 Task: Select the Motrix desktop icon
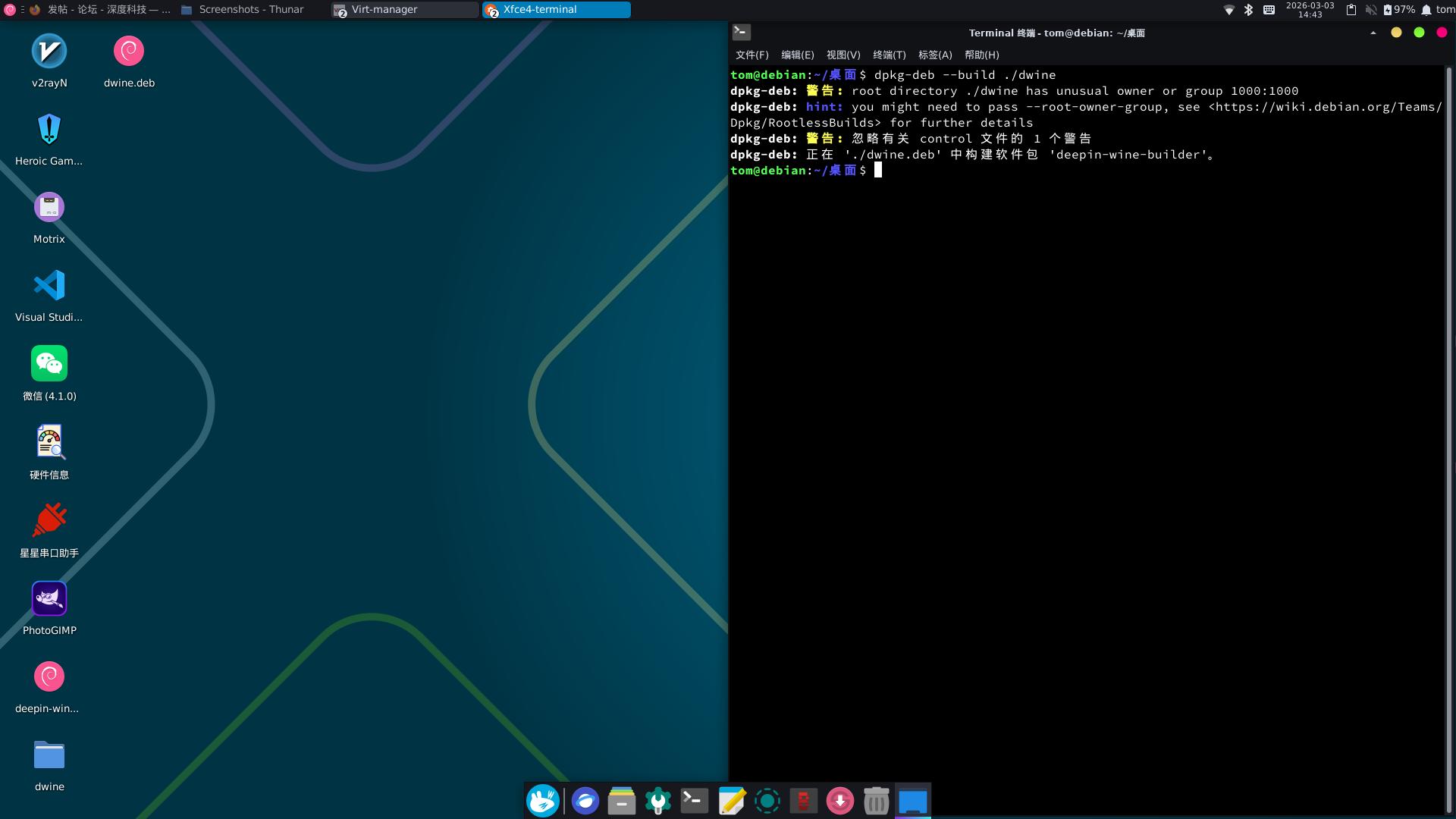[49, 208]
